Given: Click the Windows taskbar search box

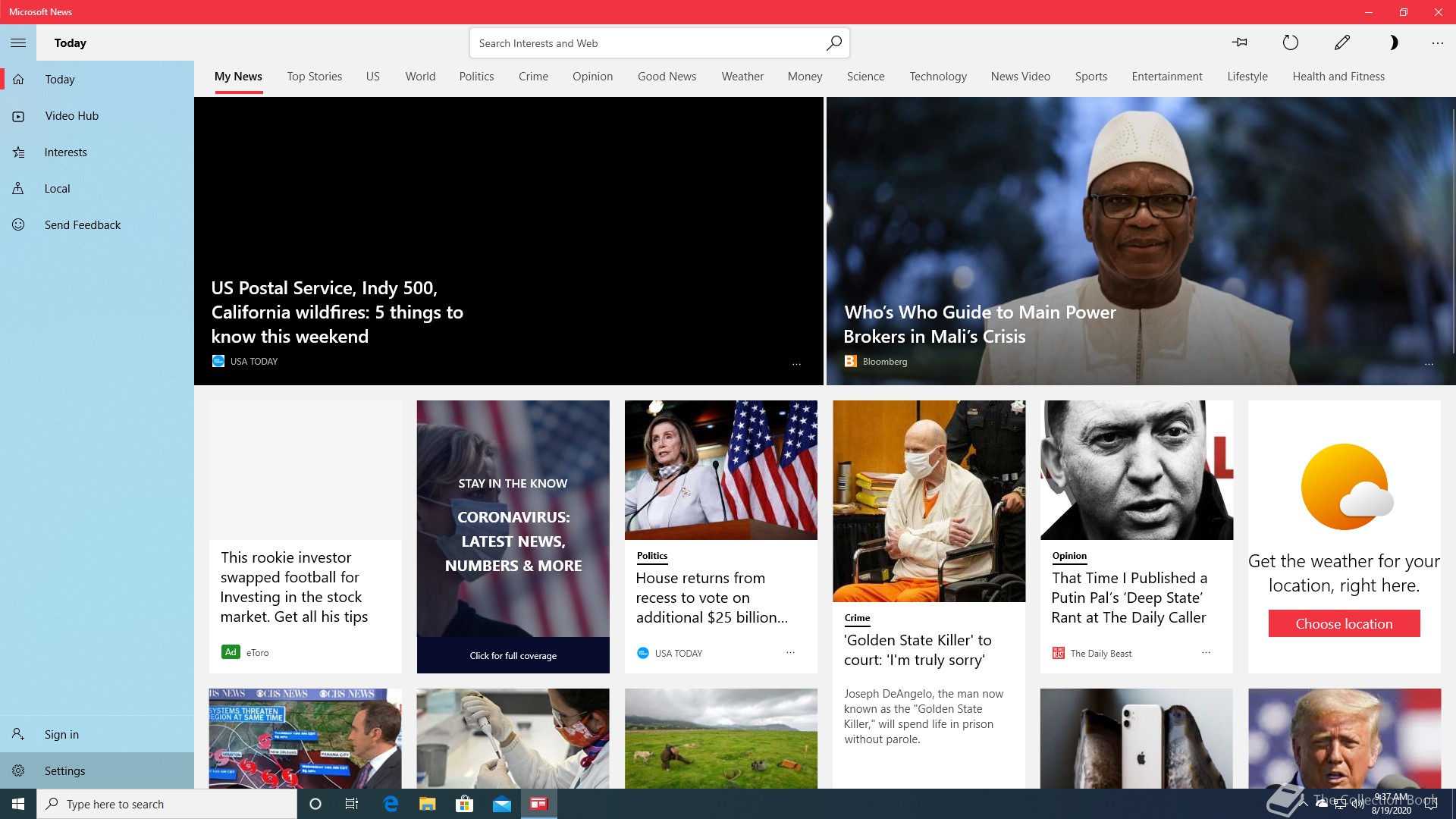Looking at the screenshot, I should pyautogui.click(x=167, y=804).
